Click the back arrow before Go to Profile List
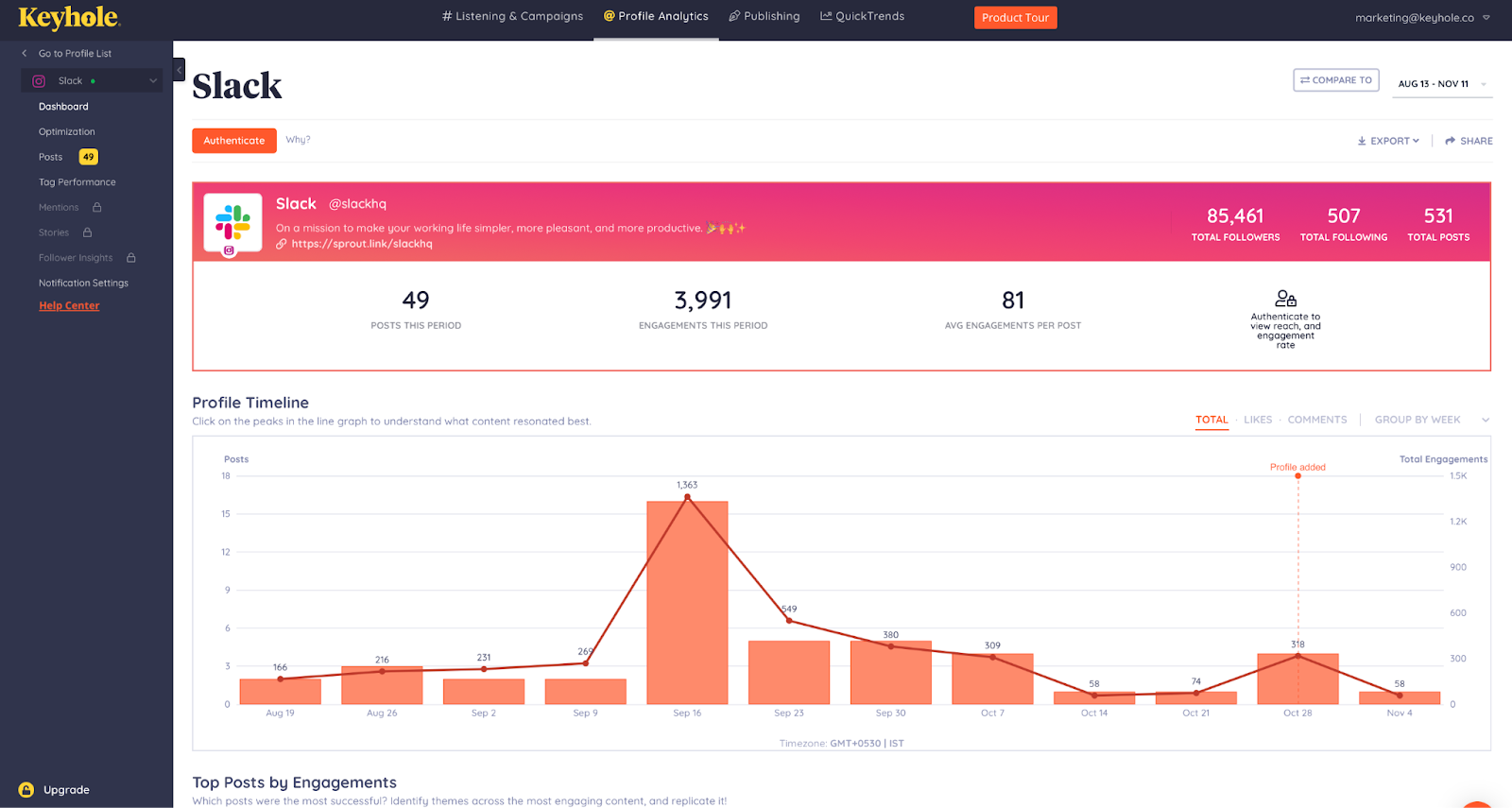This screenshot has width=1512, height=808. pyautogui.click(x=25, y=54)
